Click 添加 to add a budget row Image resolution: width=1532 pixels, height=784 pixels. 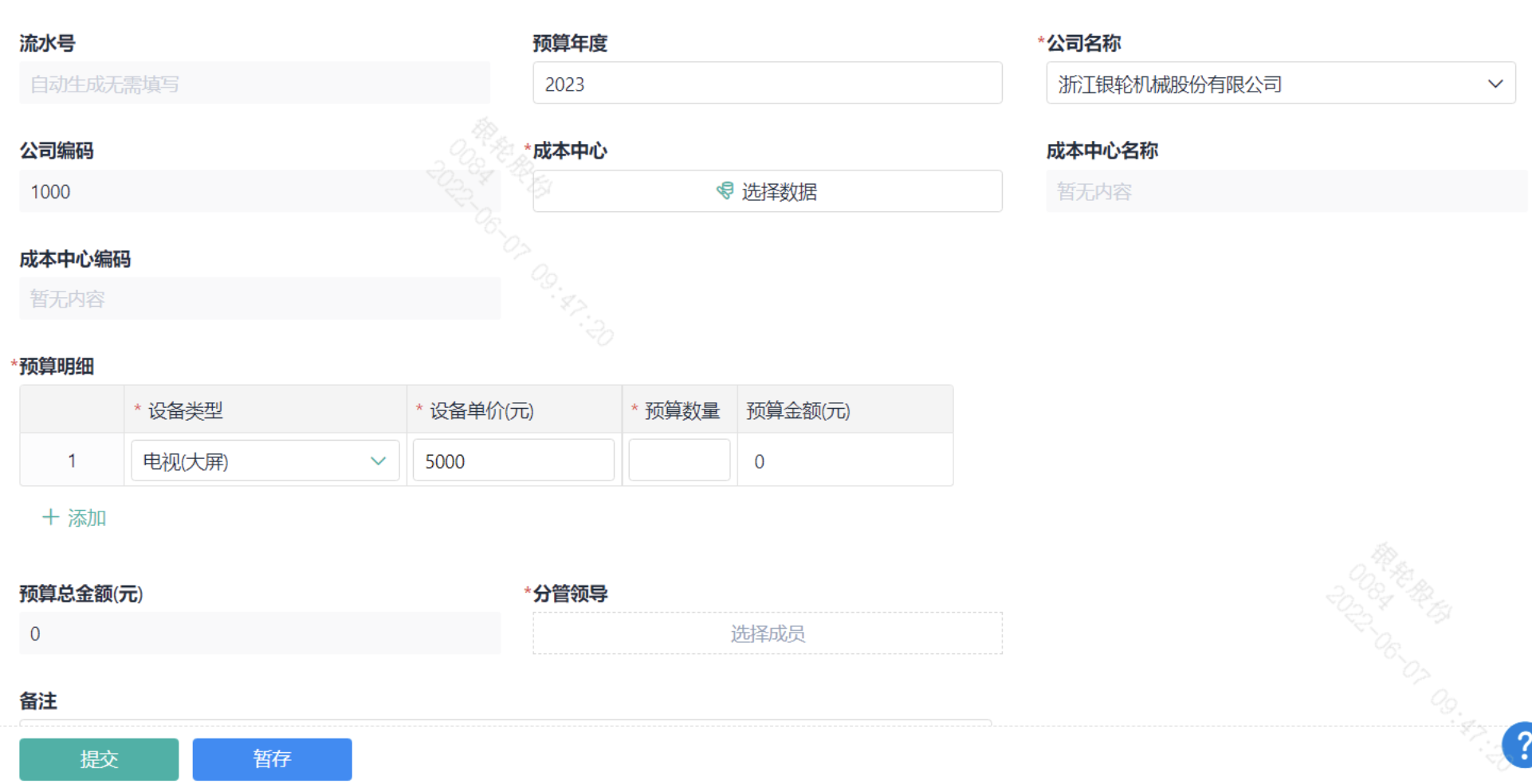pyautogui.click(x=86, y=518)
